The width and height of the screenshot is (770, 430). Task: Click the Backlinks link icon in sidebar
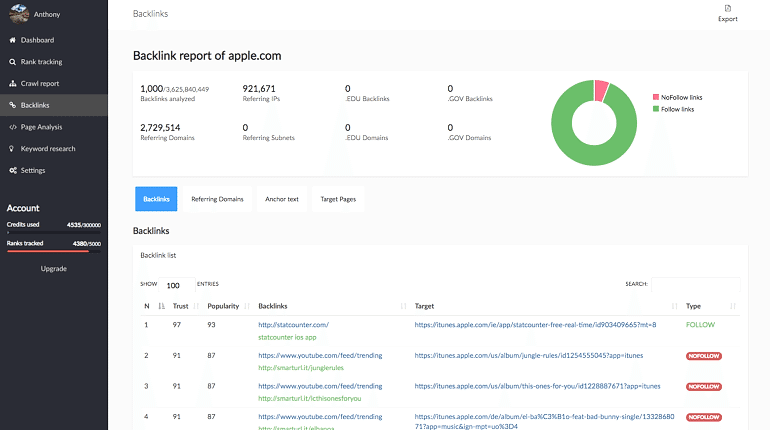click(x=12, y=105)
